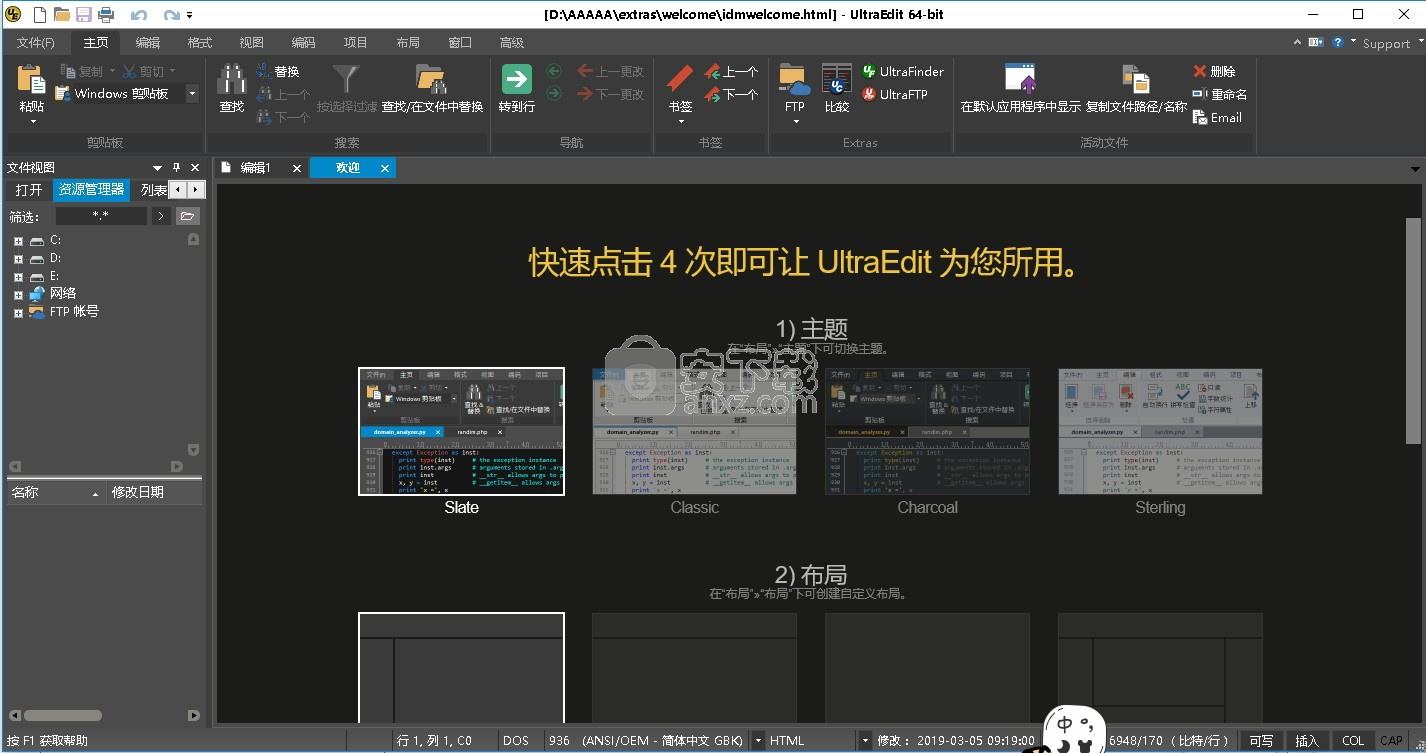The image size is (1426, 753).
Task: Click the Open folder icon in quick access toolbar
Action: 62,15
